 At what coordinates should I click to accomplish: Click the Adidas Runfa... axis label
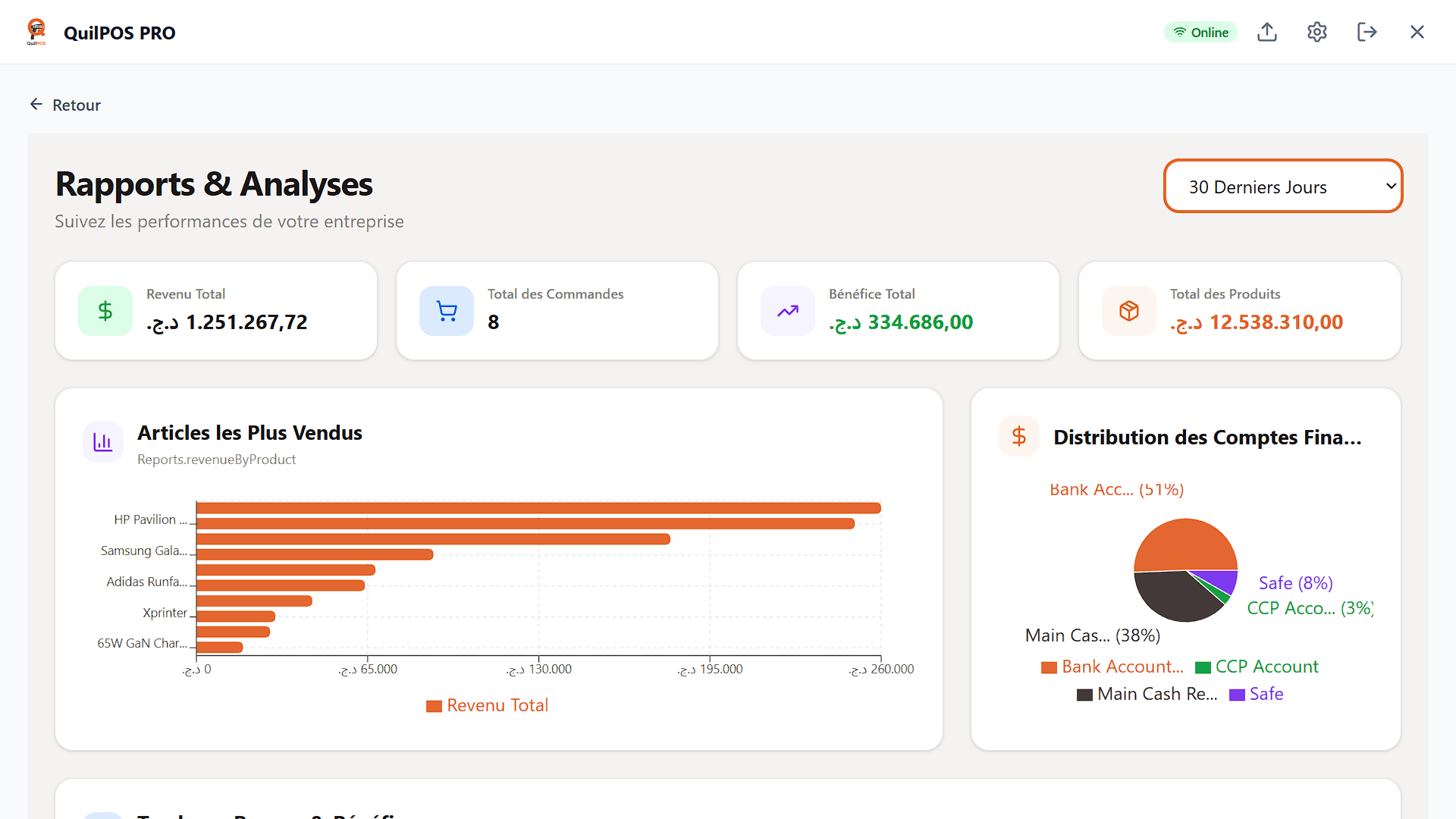coord(146,582)
